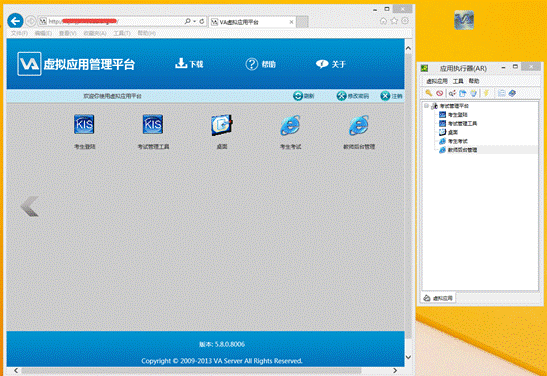
Task: Click the blue cube icon in AR toolbar
Action: tap(512, 93)
